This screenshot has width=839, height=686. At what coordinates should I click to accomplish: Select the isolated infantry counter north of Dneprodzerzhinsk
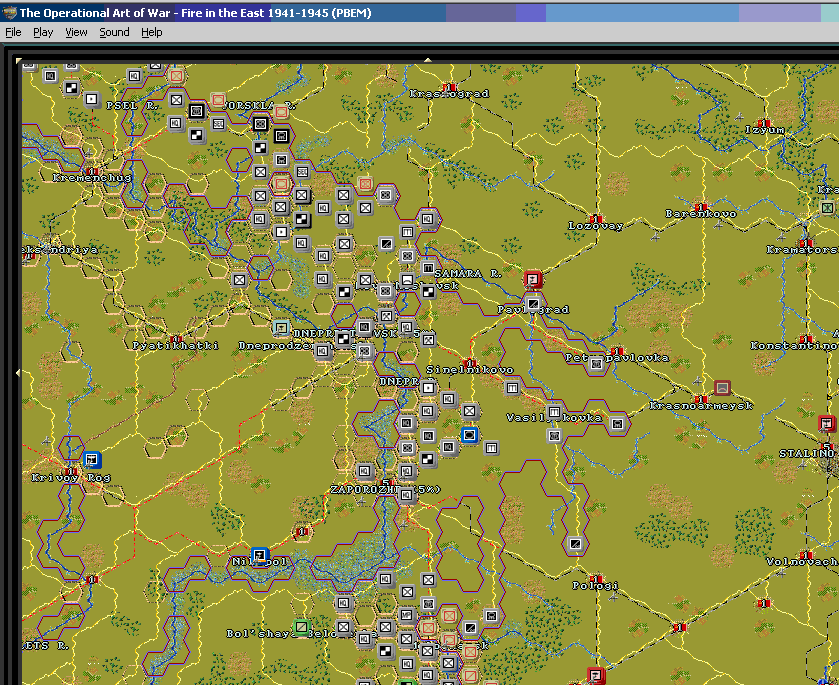pos(239,279)
